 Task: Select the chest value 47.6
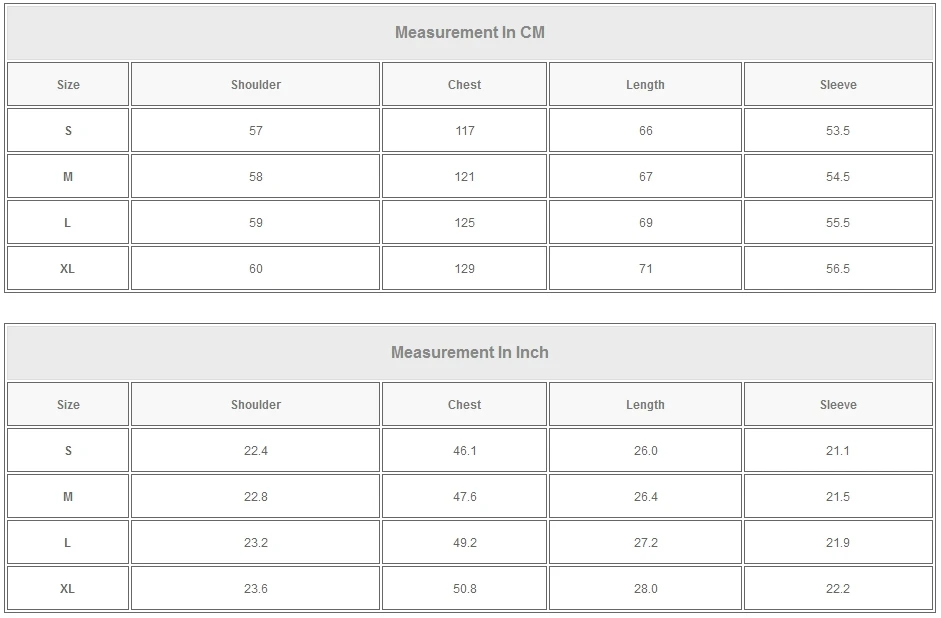[x=464, y=497]
